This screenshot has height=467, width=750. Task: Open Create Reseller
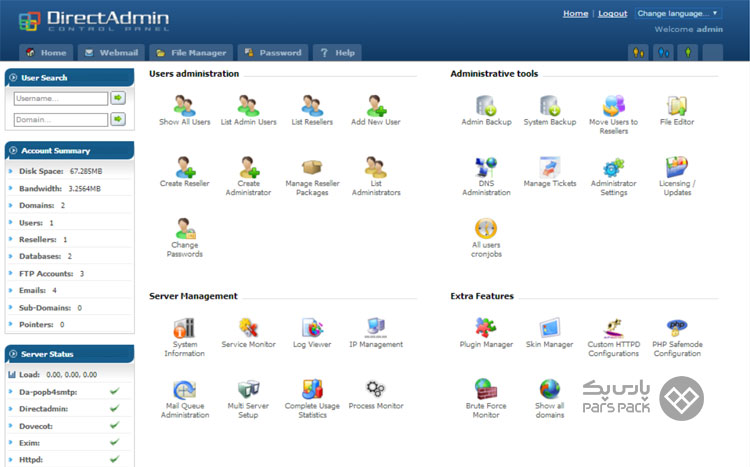pyautogui.click(x=185, y=172)
